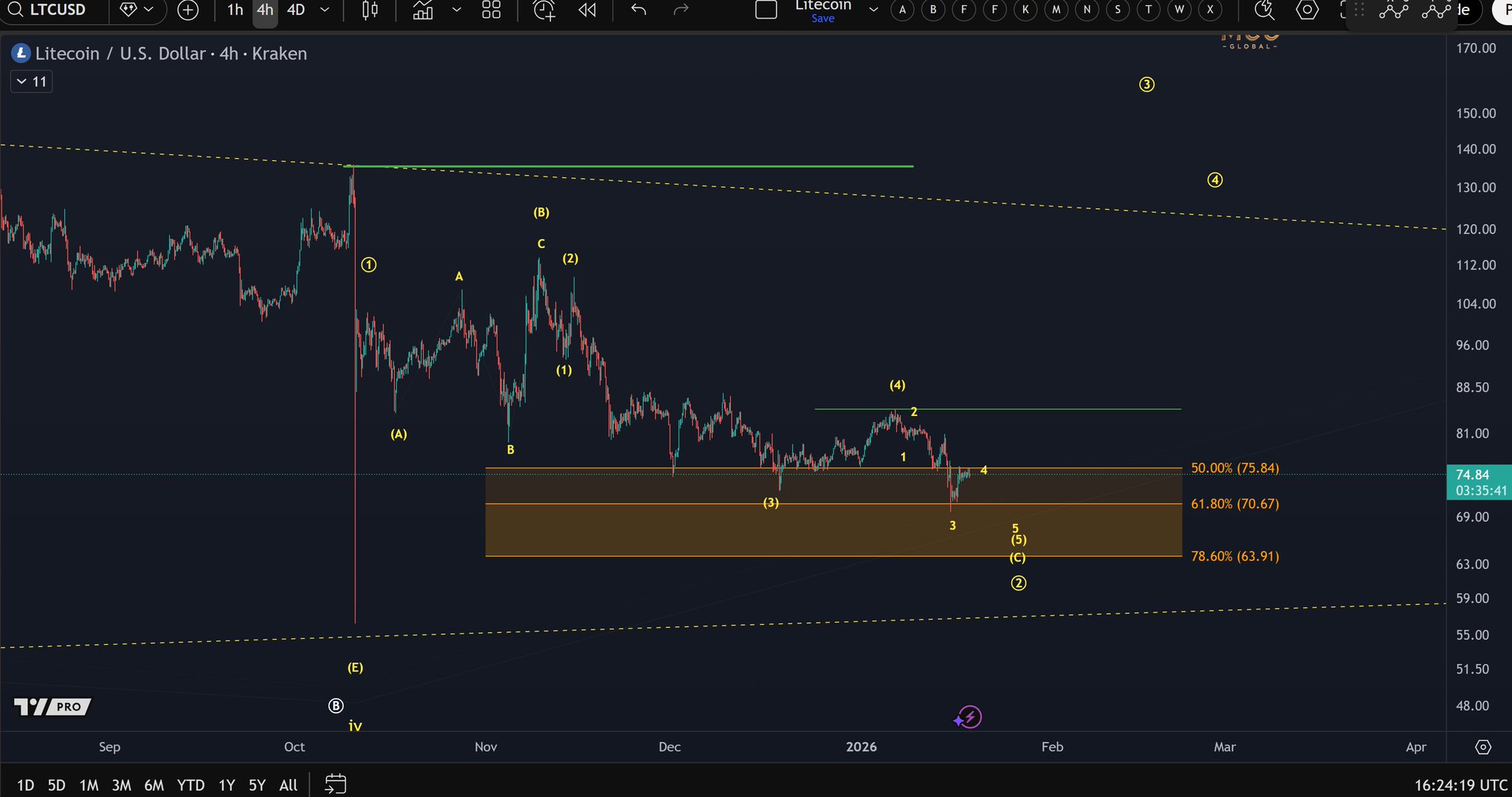Viewport: 1512px width, 797px height.
Task: Click the Save link under Litecoin layout
Action: [822, 18]
